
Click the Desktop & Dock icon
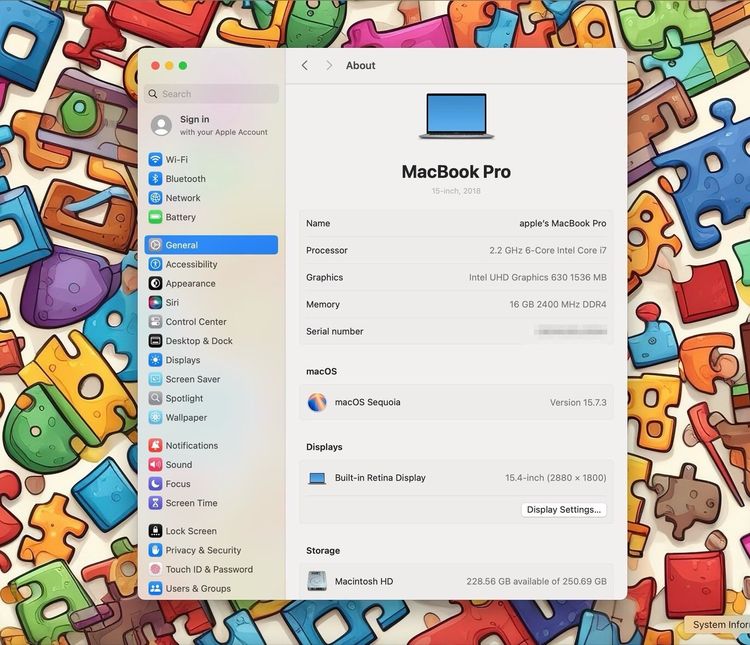[x=155, y=341]
